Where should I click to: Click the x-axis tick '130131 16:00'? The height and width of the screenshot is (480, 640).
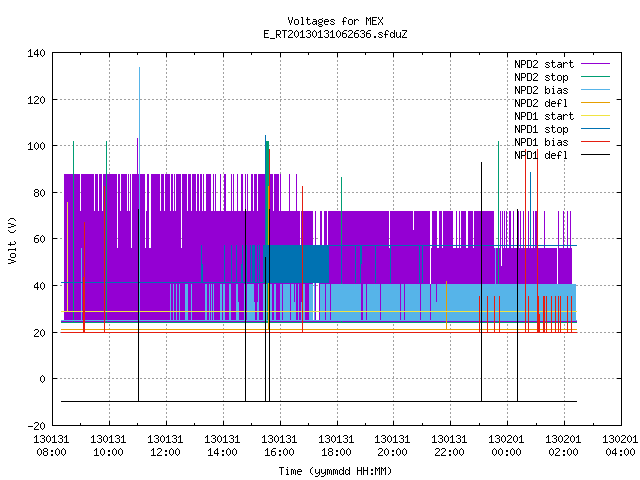click(x=279, y=446)
